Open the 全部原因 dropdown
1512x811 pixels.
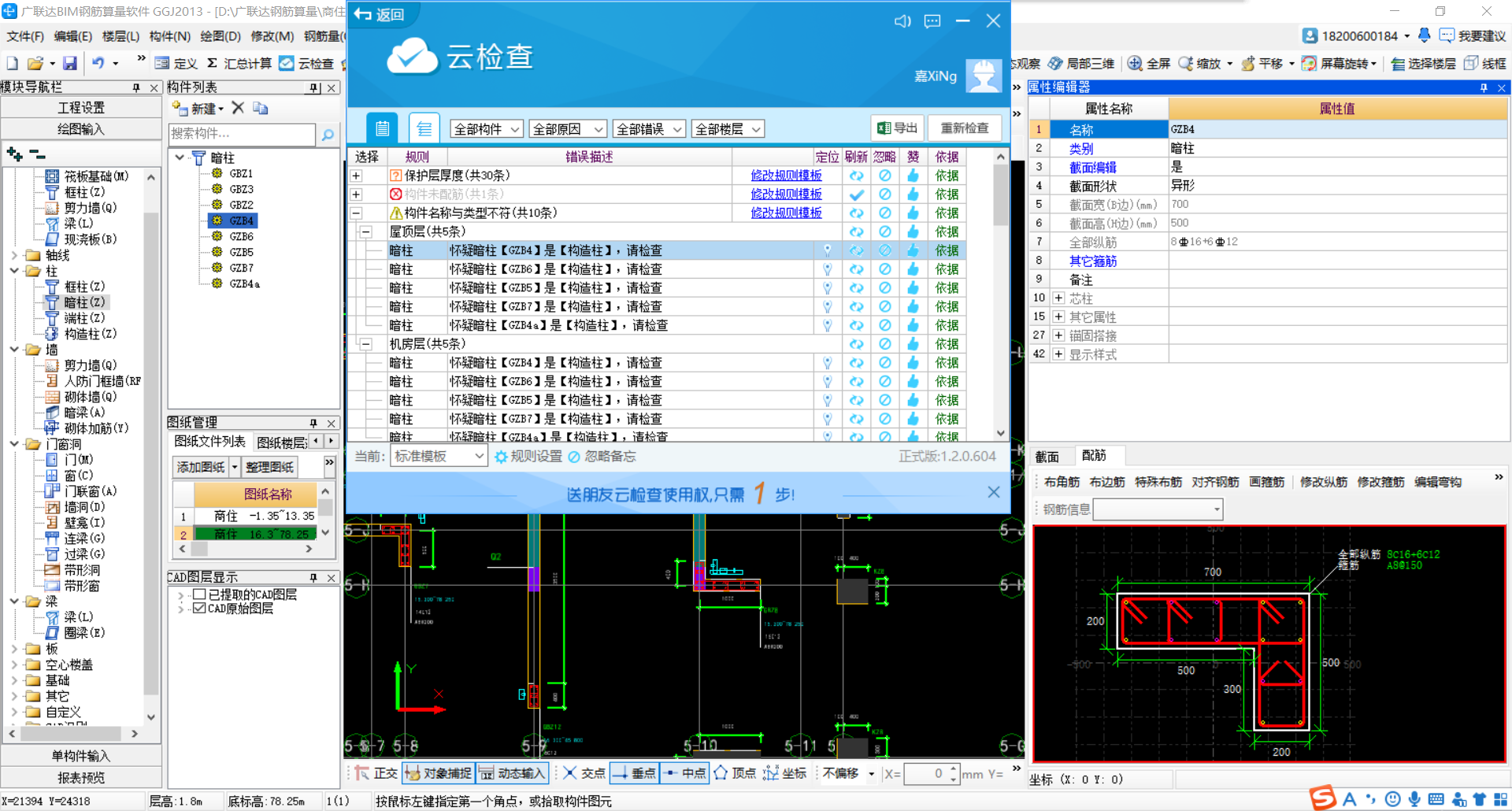tap(568, 129)
